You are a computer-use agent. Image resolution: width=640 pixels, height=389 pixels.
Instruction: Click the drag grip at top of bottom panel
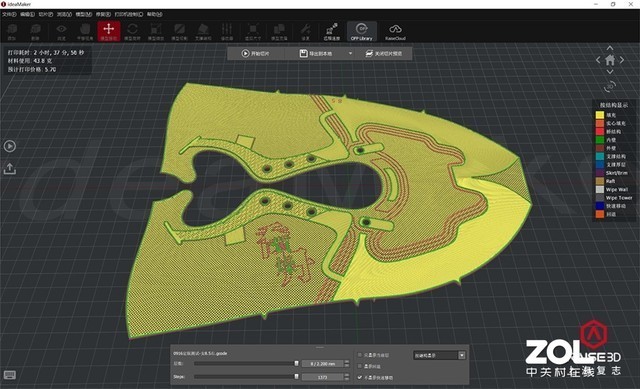320,347
